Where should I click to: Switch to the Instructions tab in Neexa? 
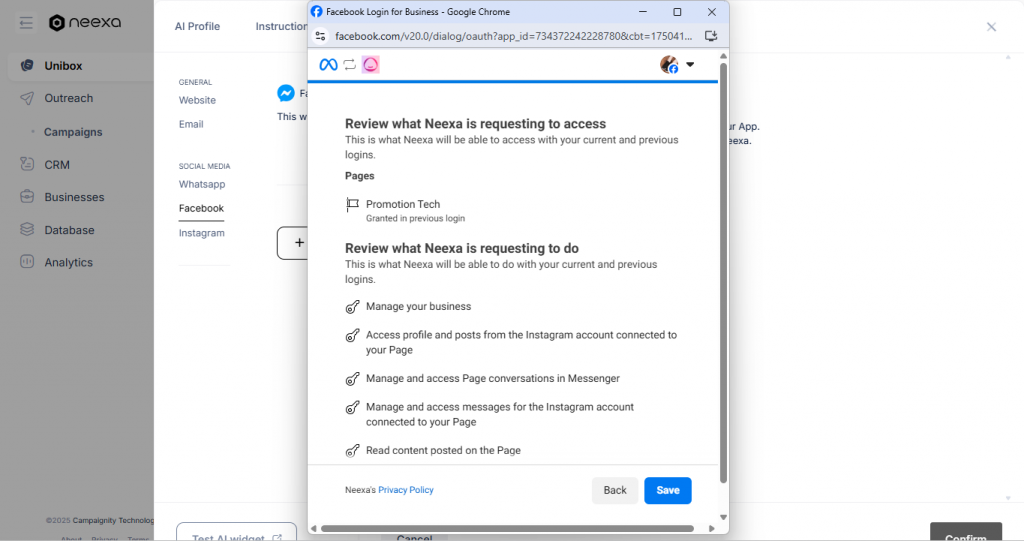(x=281, y=26)
